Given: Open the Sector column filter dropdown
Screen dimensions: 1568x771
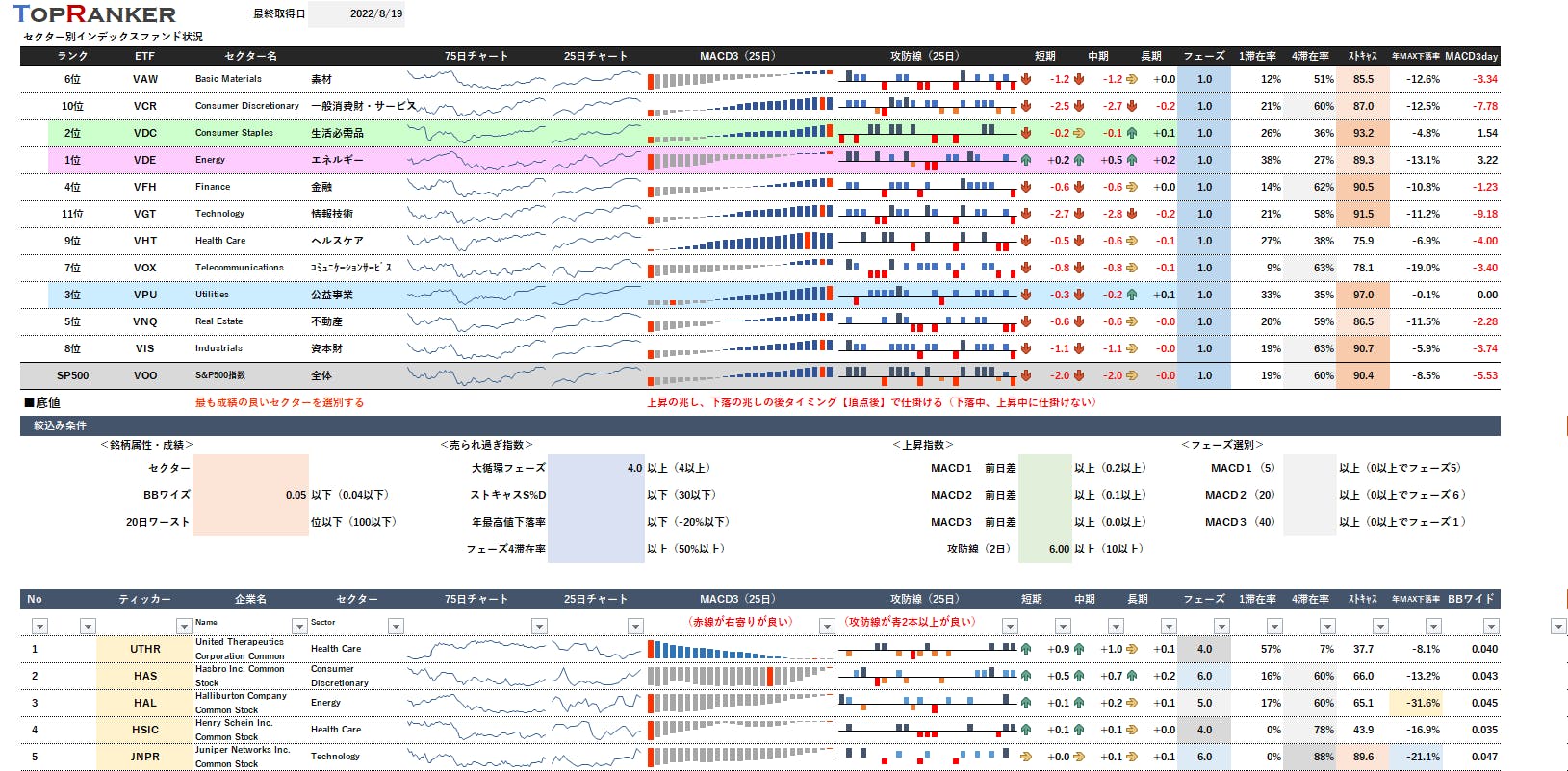Looking at the screenshot, I should (x=396, y=627).
